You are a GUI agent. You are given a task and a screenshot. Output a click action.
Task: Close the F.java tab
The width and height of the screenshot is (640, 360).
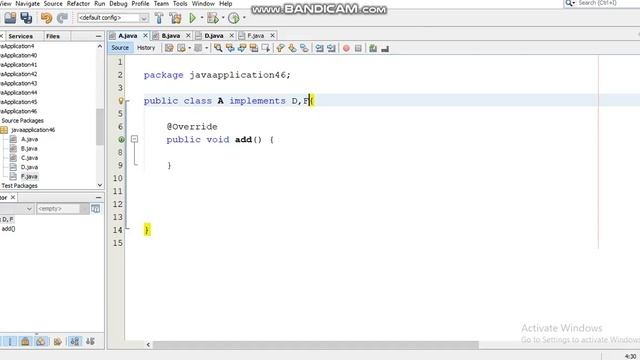(272, 36)
